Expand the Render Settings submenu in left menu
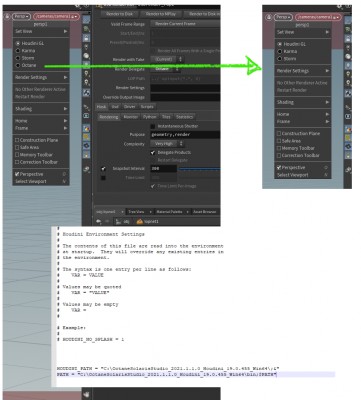 [41, 77]
